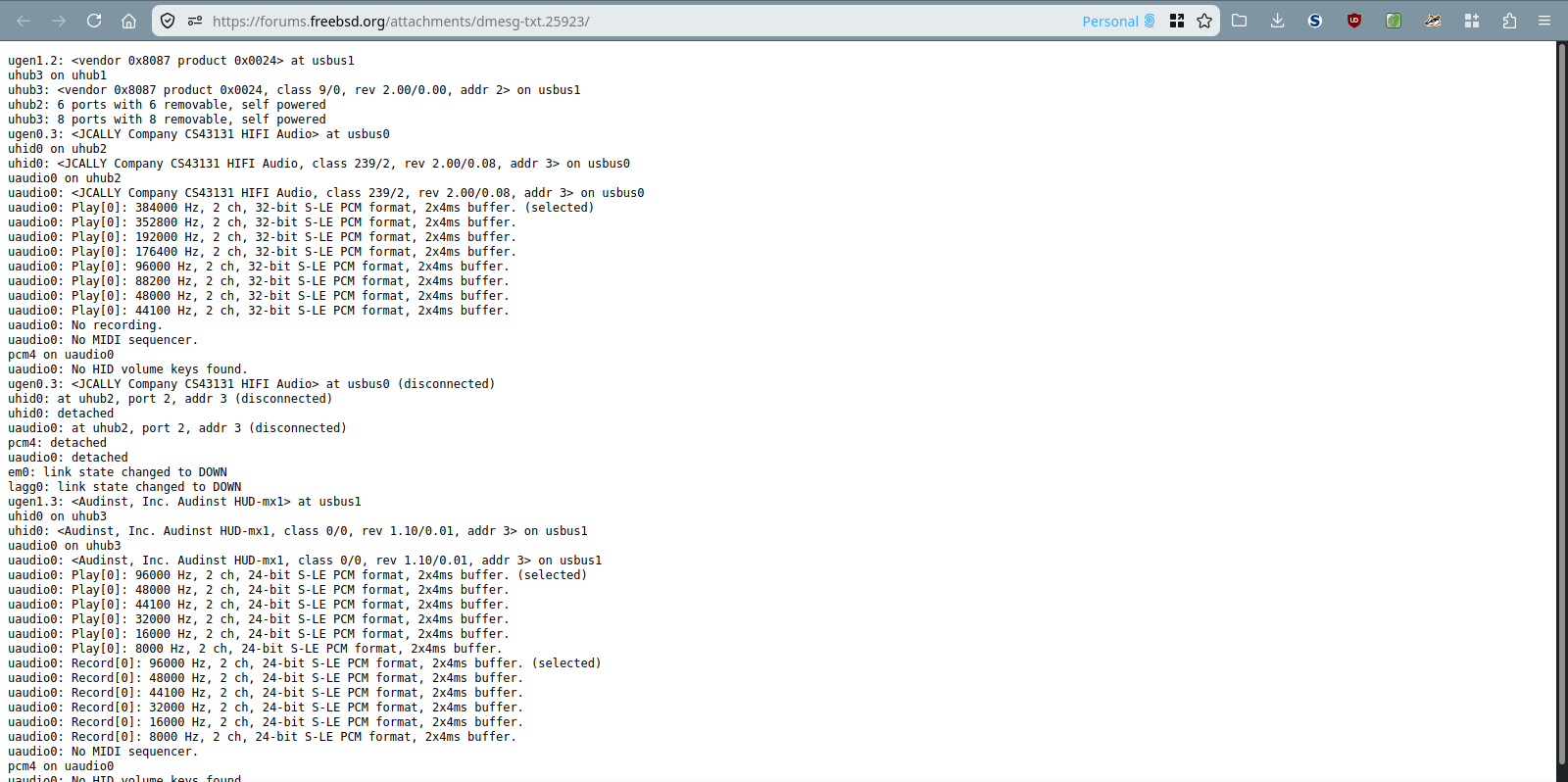Open the blue S extension icon

click(1315, 21)
